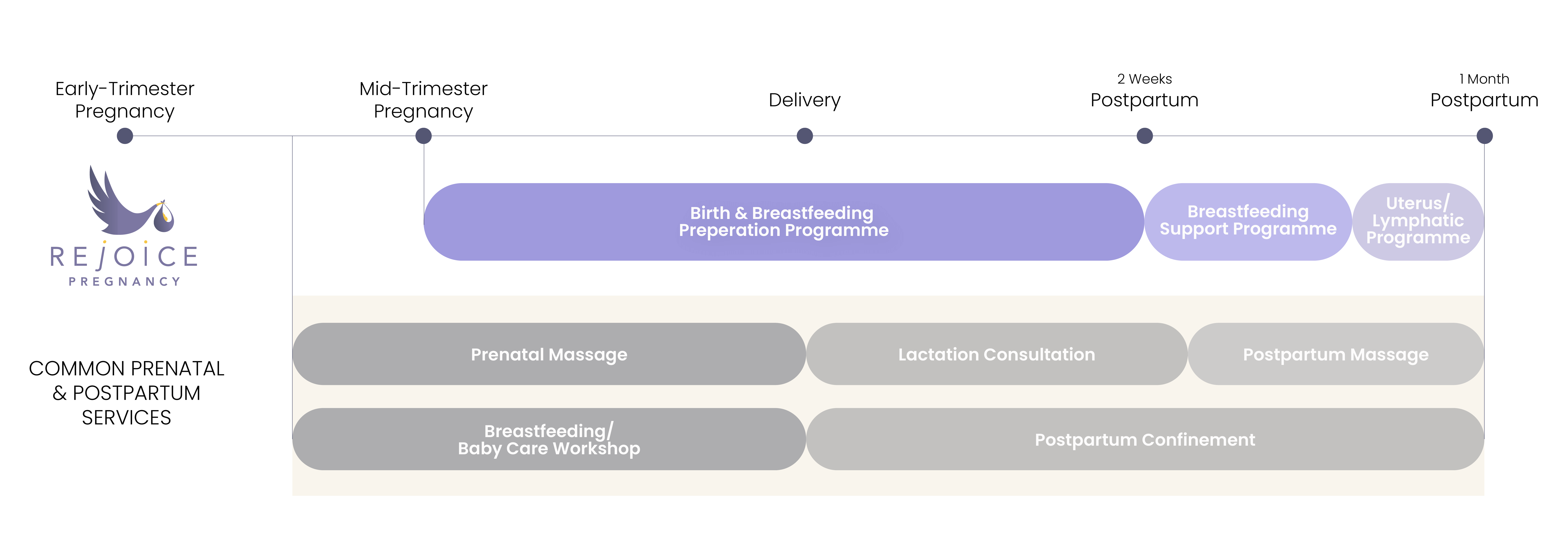Click the Early-Trimester Pregnancy label

125,100
